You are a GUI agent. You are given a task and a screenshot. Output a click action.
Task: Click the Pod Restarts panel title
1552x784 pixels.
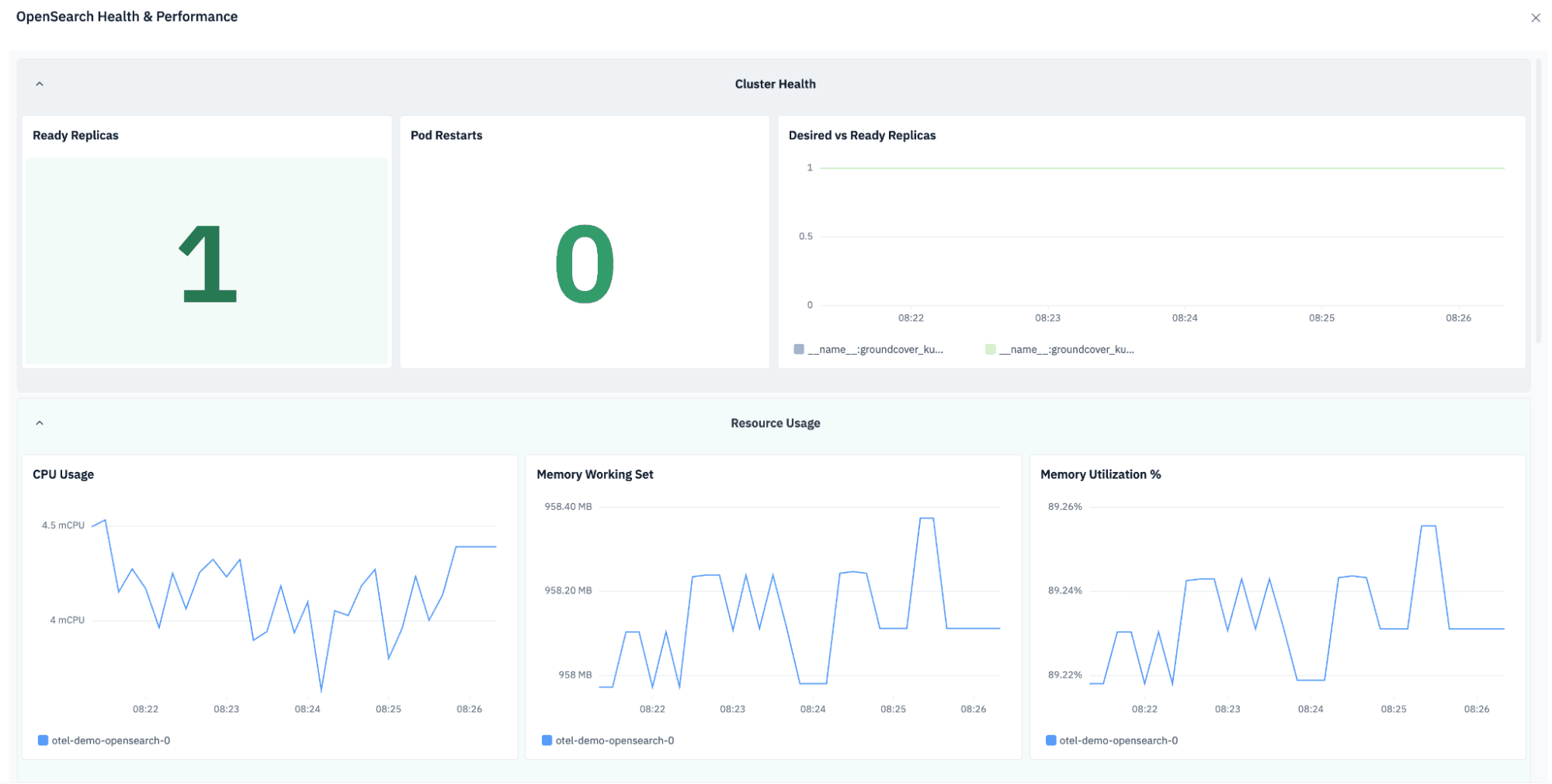pos(446,135)
